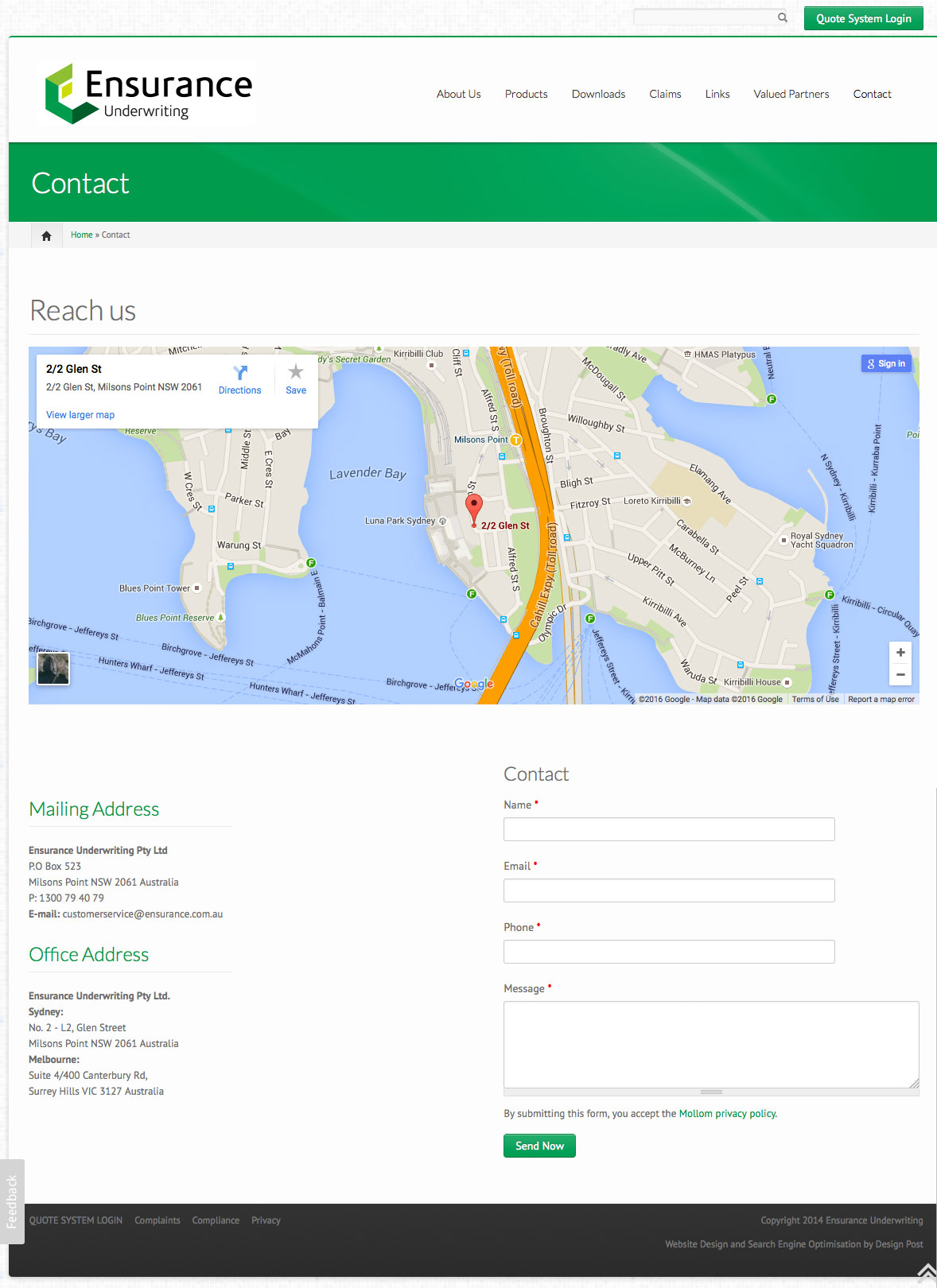This screenshot has height=1288, width=937.
Task: Click Home breadcrumb link
Action: 81,235
